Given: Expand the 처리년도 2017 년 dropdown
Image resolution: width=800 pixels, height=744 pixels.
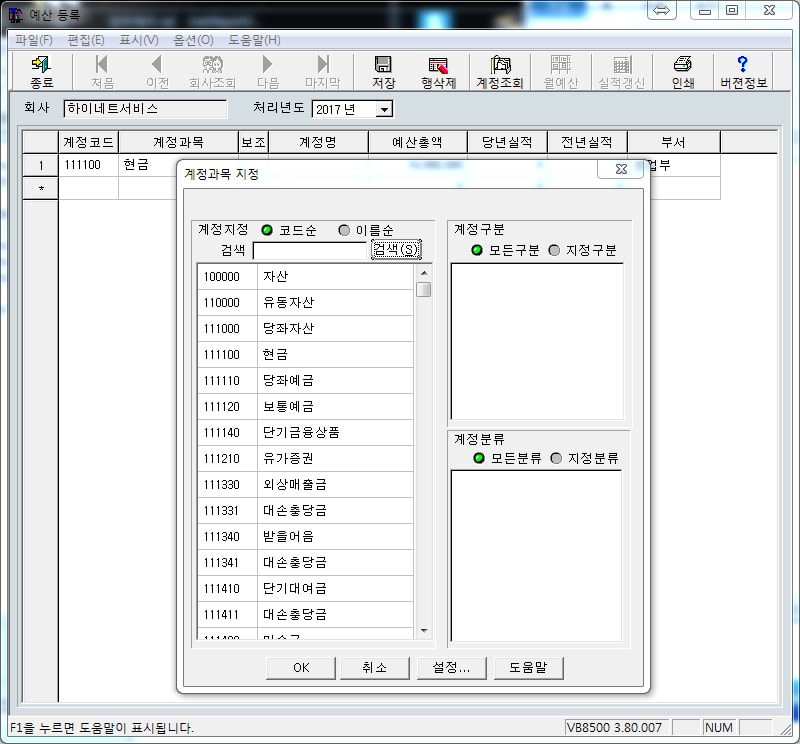Looking at the screenshot, I should coord(385,109).
